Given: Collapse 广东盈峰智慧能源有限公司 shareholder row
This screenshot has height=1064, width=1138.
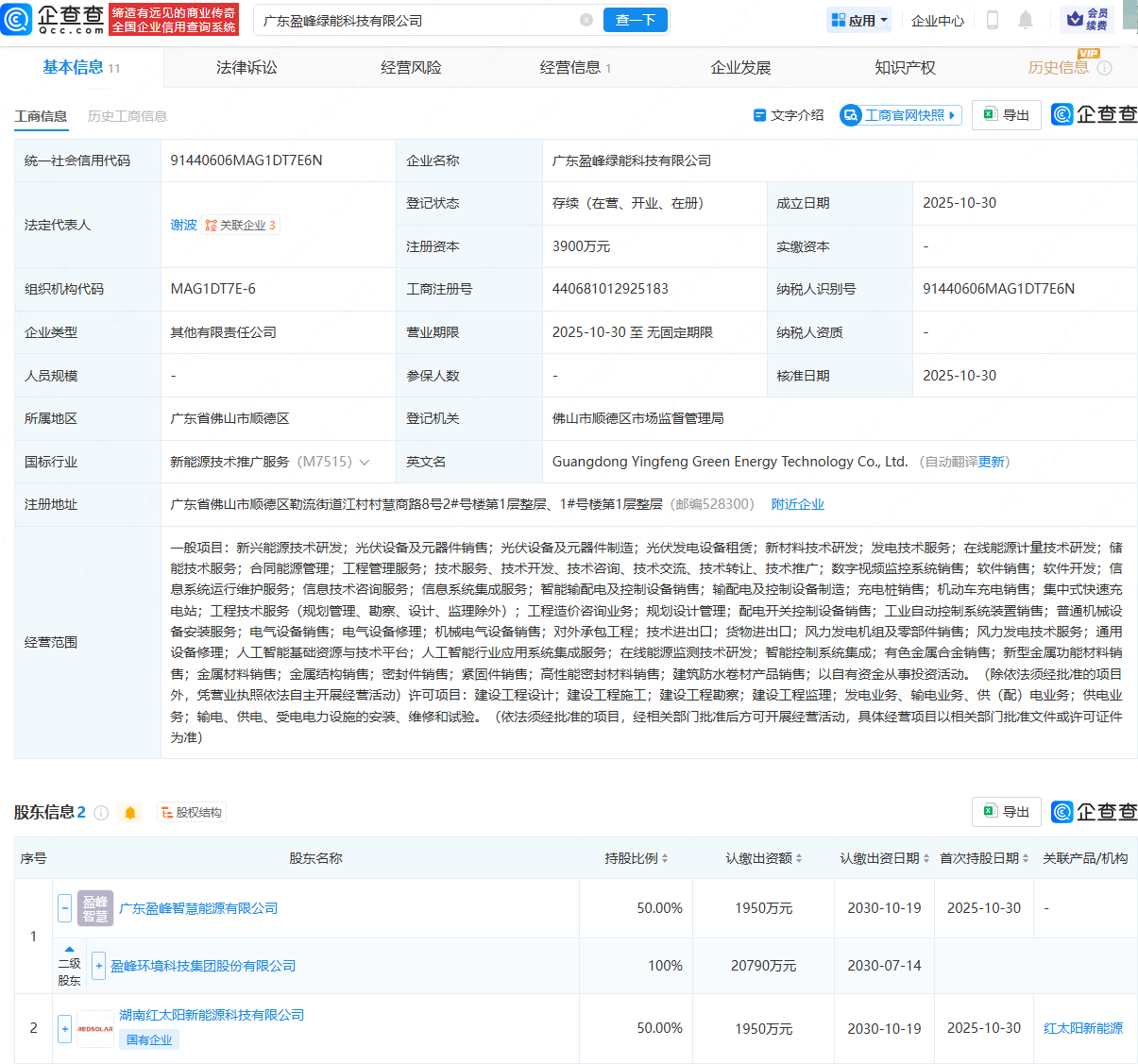Looking at the screenshot, I should click(x=64, y=908).
